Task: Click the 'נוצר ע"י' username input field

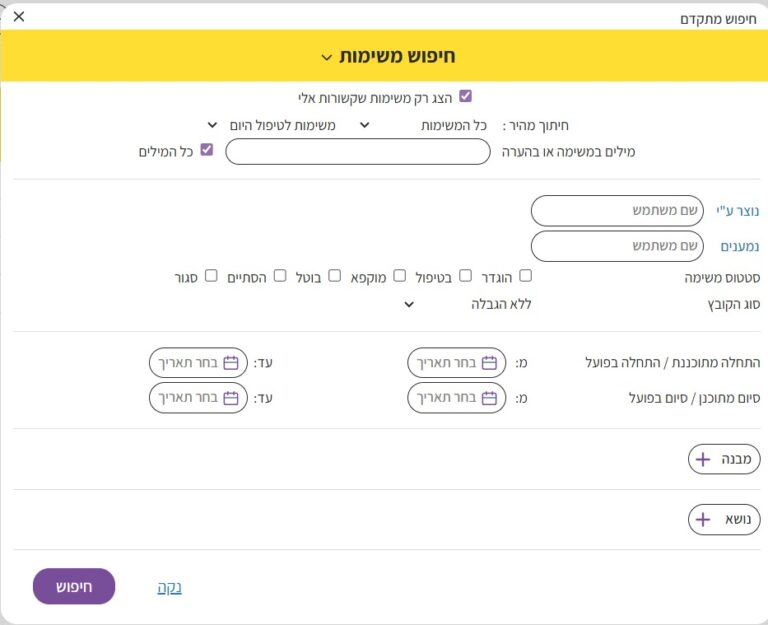Action: pyautogui.click(x=616, y=211)
